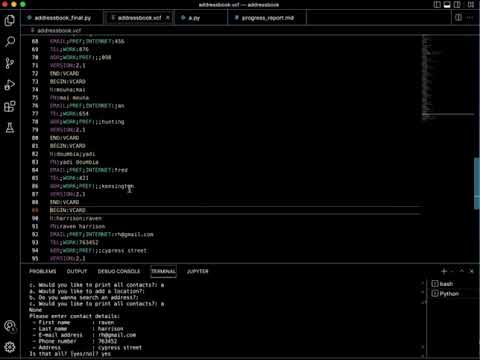The image size is (480, 360).
Task: Click the kensington address line
Action: 92,186
